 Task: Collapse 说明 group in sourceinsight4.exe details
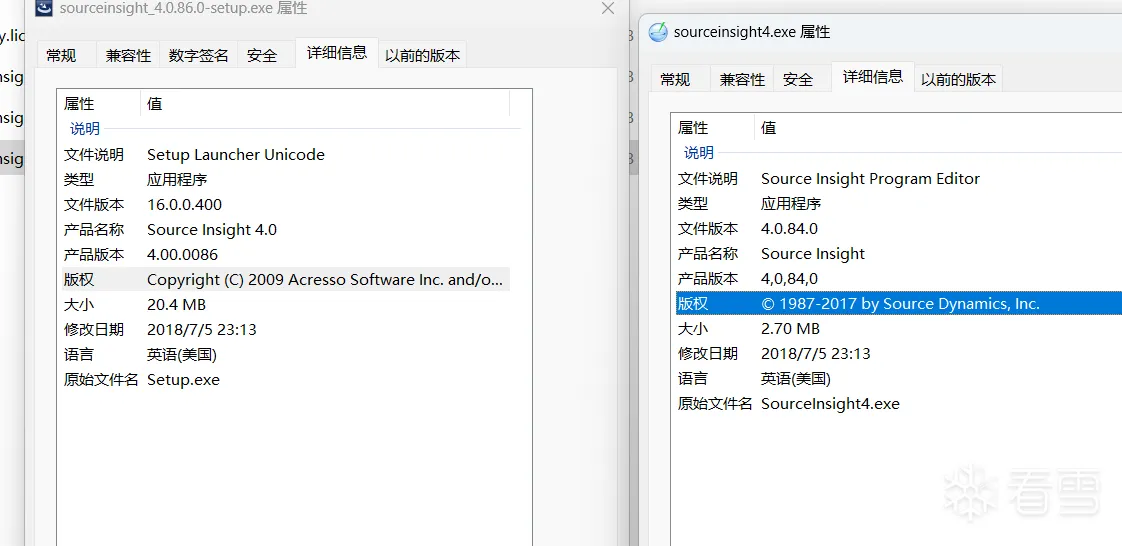[698, 152]
